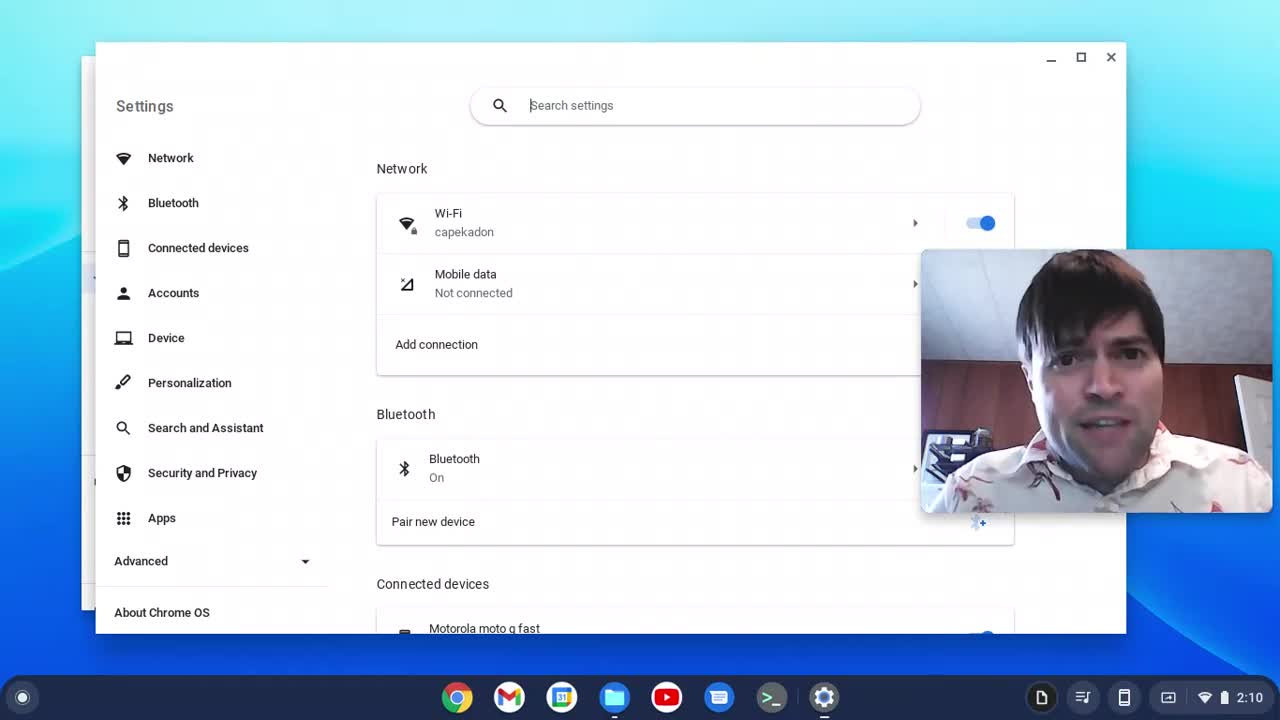Click the search magnifier icon in search bar
The width and height of the screenshot is (1280, 720).
tap(500, 105)
